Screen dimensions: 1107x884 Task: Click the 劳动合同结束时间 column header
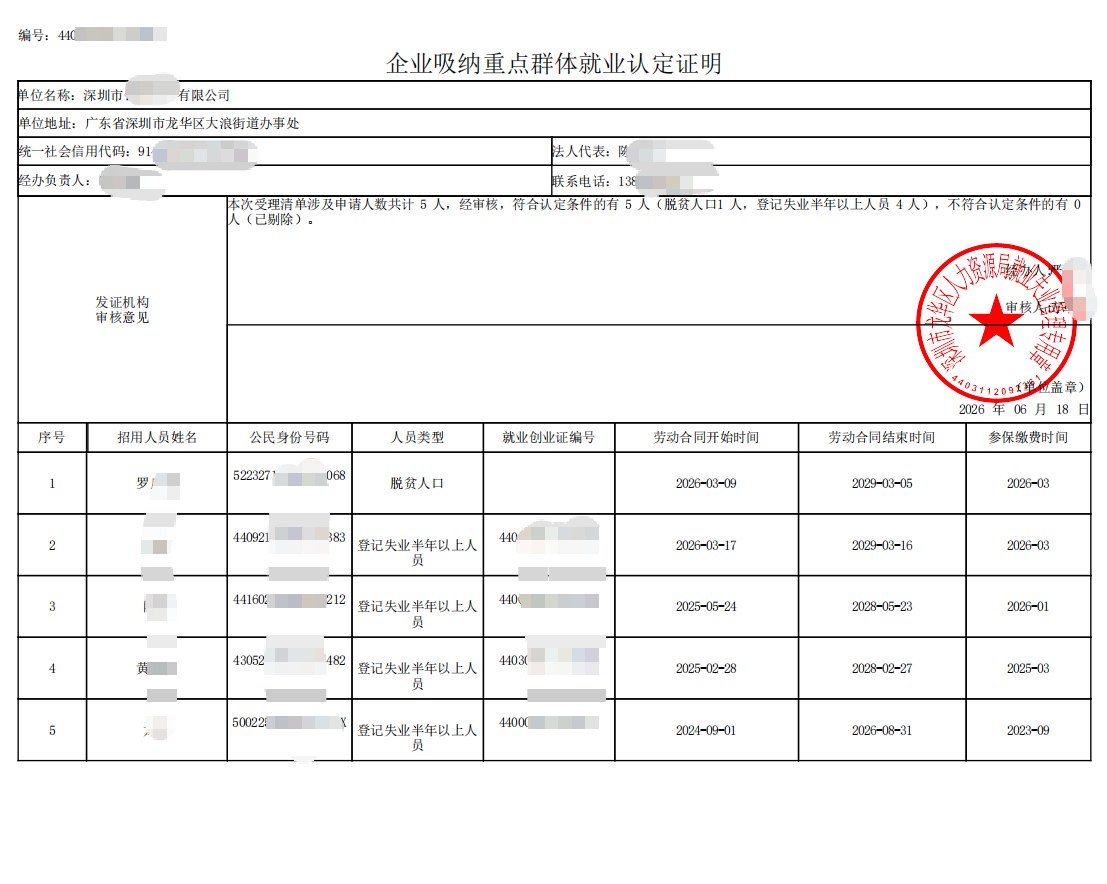click(882, 438)
